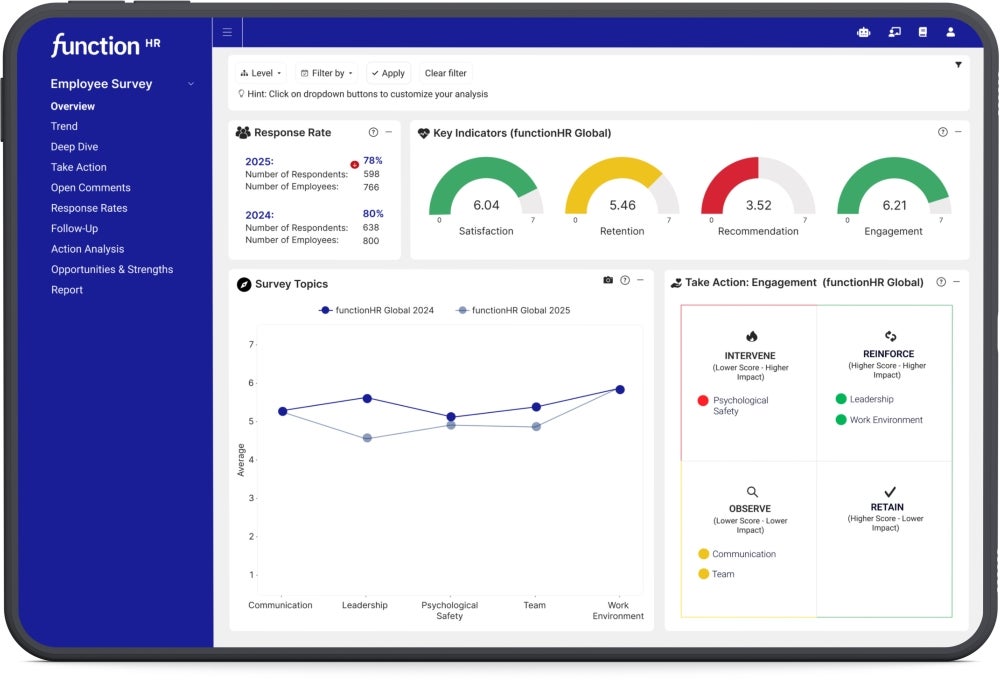Open help for Take Action panel
1000x682 pixels.
click(941, 282)
